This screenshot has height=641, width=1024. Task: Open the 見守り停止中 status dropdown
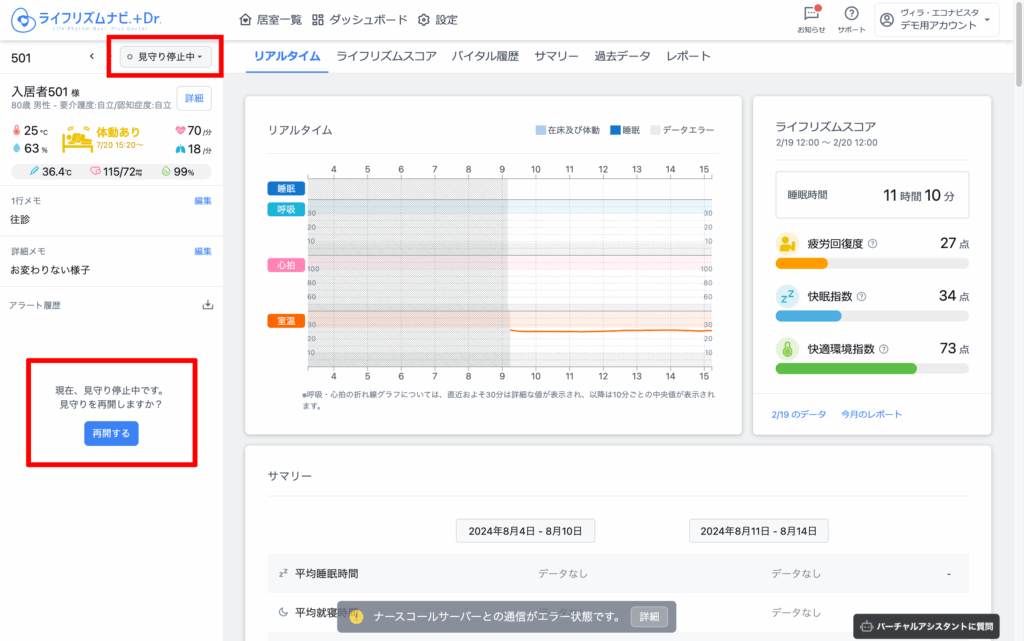(165, 57)
